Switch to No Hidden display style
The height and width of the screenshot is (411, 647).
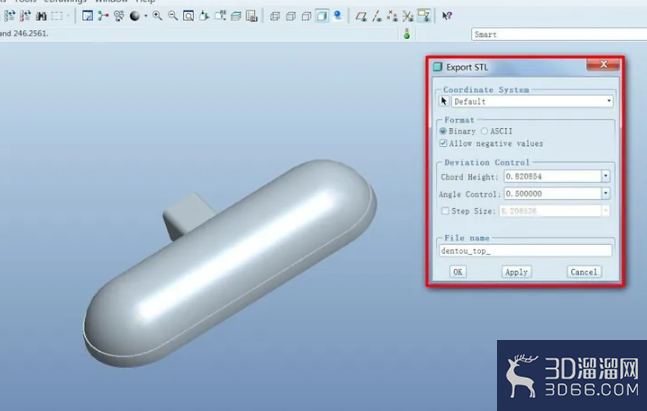pos(306,16)
